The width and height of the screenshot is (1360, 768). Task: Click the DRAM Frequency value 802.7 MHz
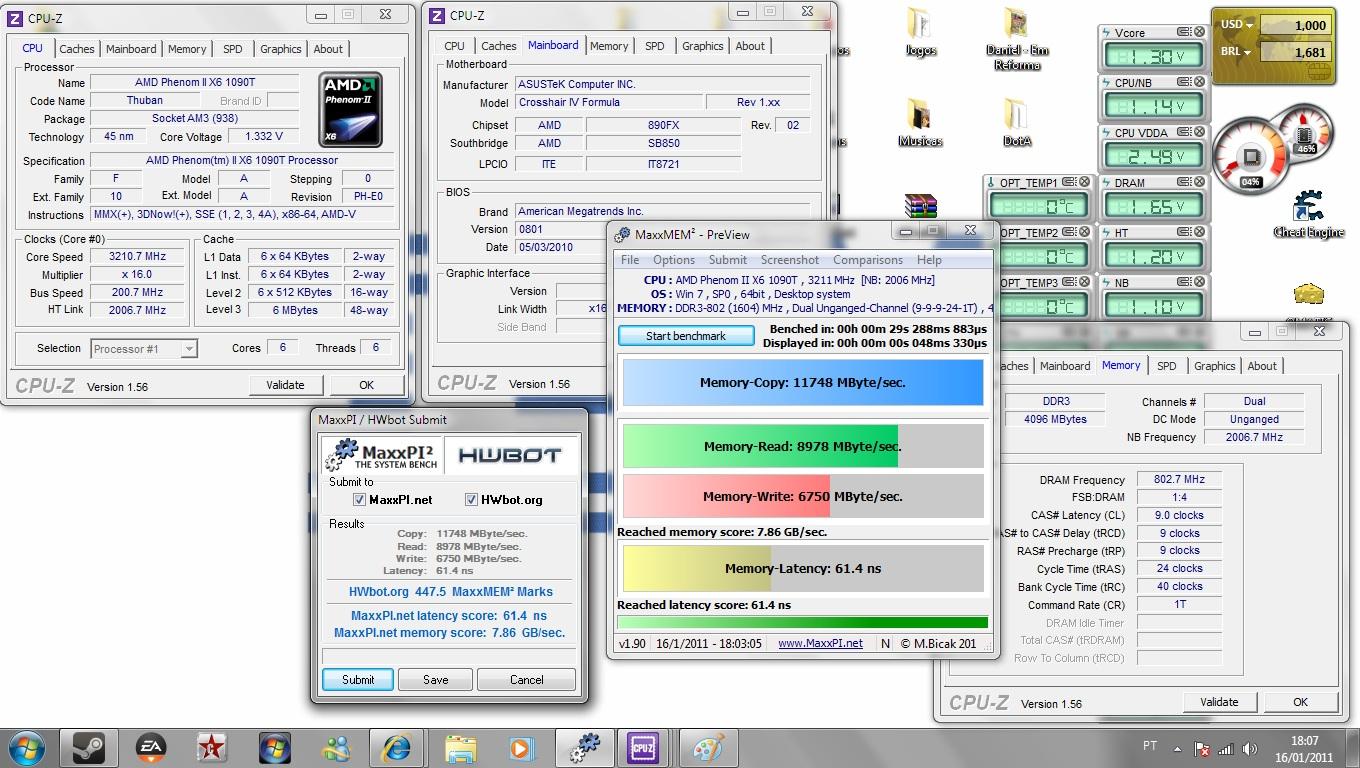pos(1179,480)
